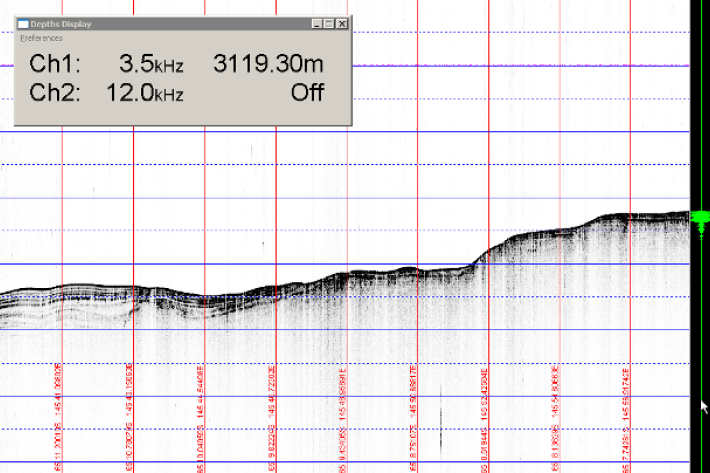Click the flat seabed plateau near the green indicator
710x473 pixels.
(x=640, y=215)
